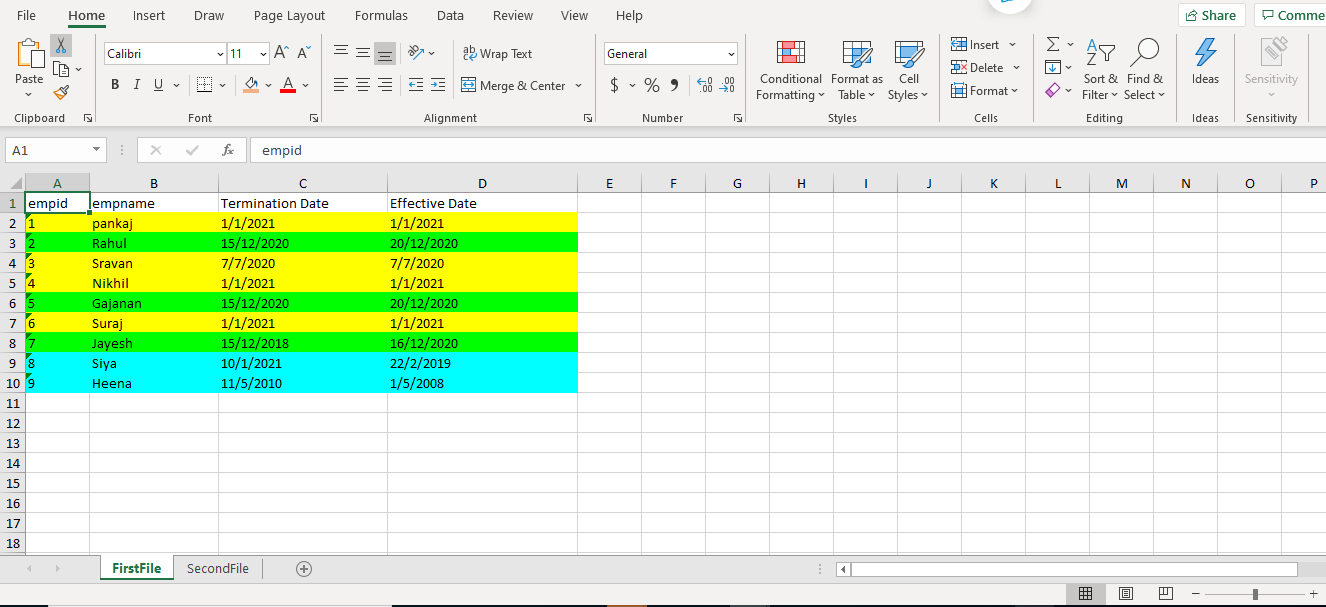Expand Merge & Center dropdown arrow
Screen dimensions: 1326x607
[x=578, y=86]
